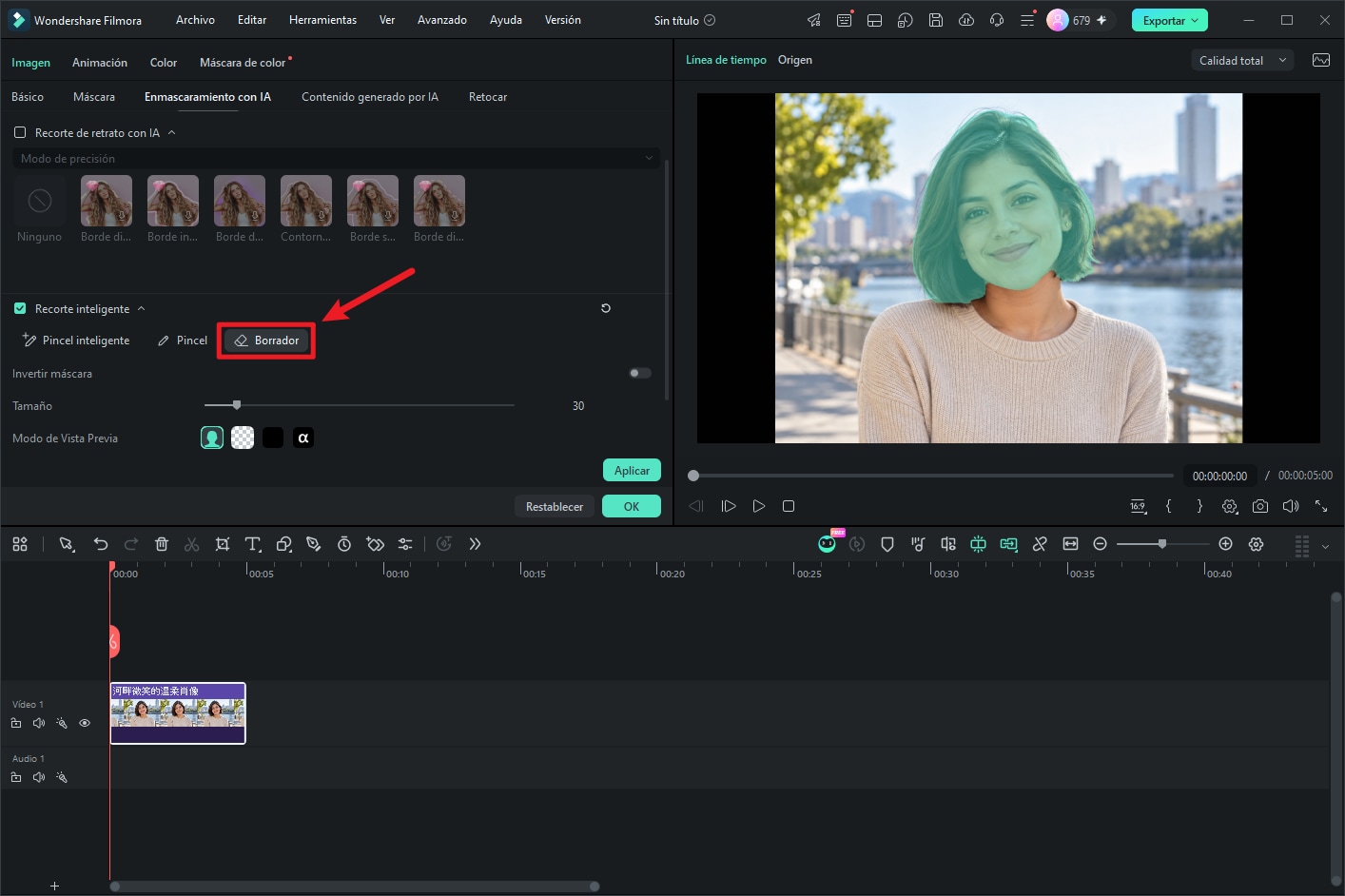Open the Calidad total dropdown
1345x896 pixels.
(x=1242, y=60)
